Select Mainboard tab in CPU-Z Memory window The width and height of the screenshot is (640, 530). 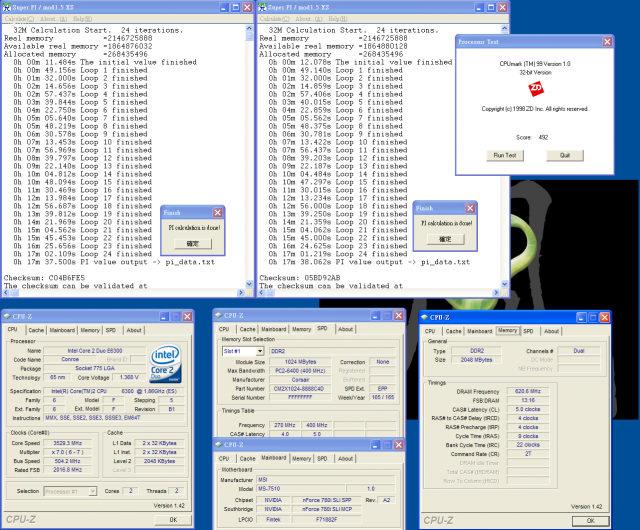point(479,331)
